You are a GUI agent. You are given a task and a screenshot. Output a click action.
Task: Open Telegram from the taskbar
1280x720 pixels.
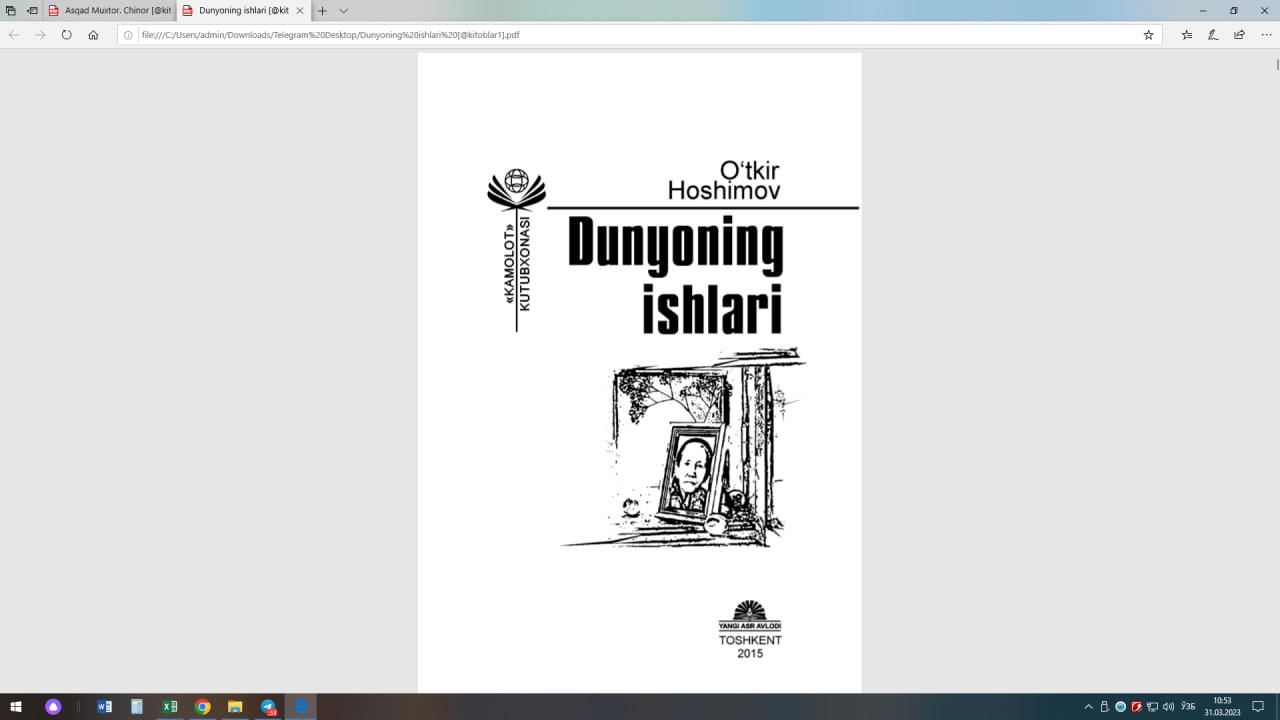coord(268,707)
